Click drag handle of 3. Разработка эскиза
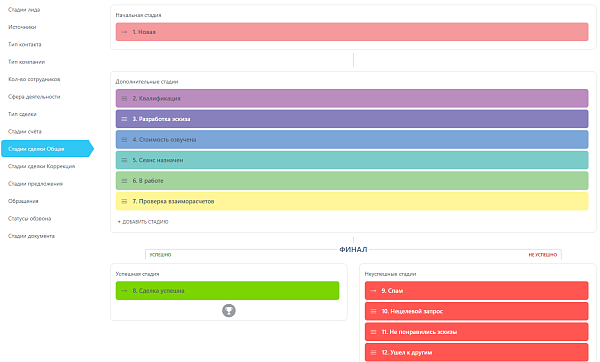Image resolution: width=600 pixels, height=362 pixels. coord(124,119)
